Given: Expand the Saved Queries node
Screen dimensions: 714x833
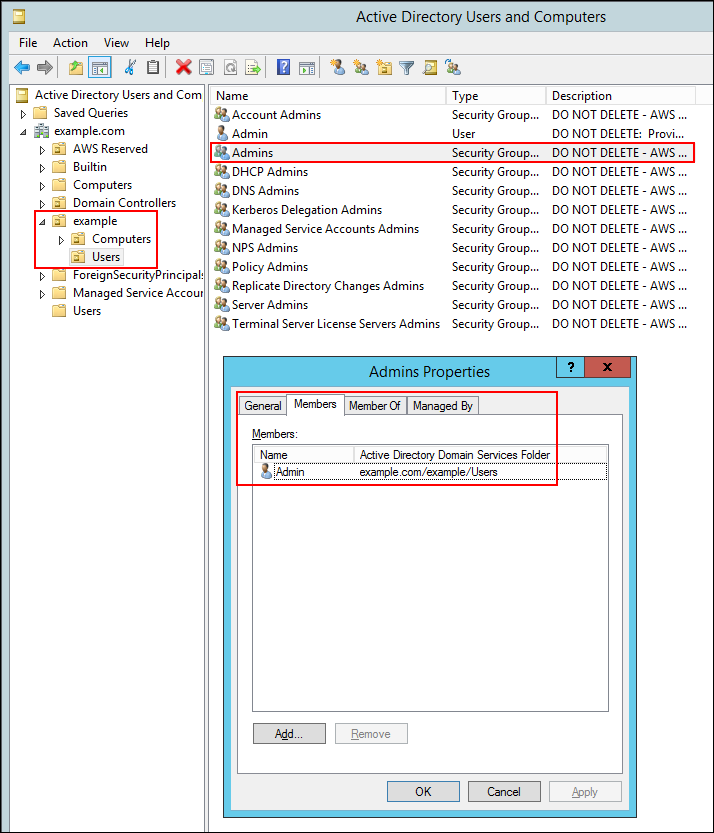Looking at the screenshot, I should click(23, 114).
